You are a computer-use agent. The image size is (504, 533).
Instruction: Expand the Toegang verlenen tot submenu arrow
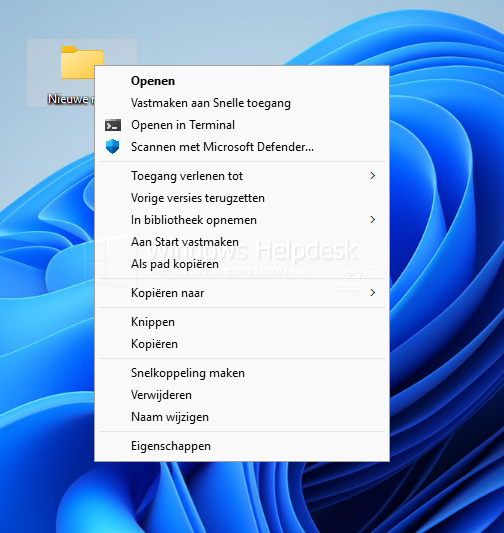372,176
